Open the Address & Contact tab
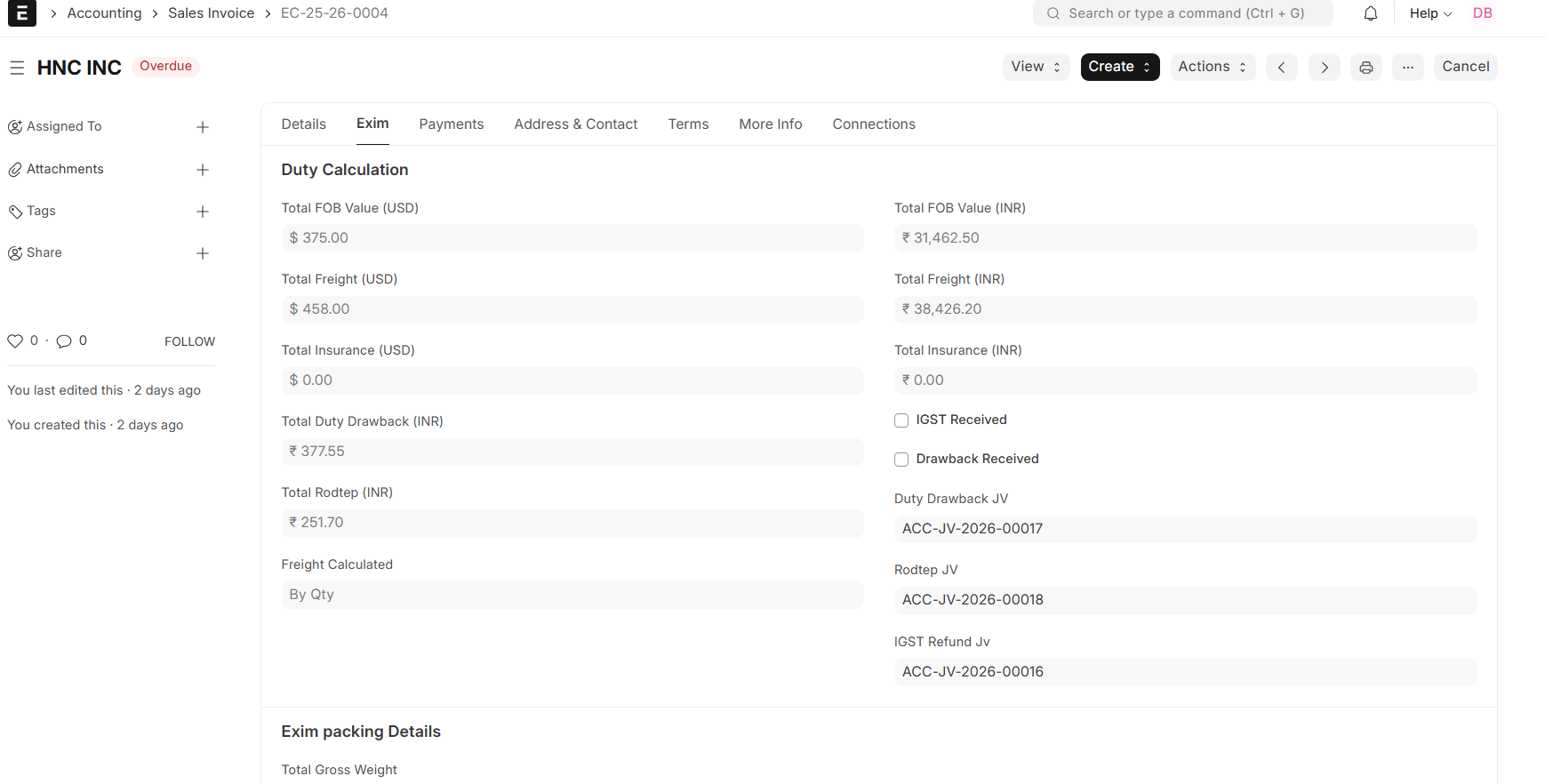 [x=575, y=124]
